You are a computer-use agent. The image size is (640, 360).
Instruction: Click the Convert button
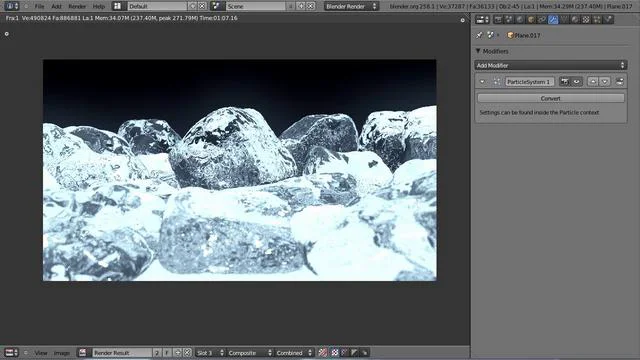tap(551, 98)
